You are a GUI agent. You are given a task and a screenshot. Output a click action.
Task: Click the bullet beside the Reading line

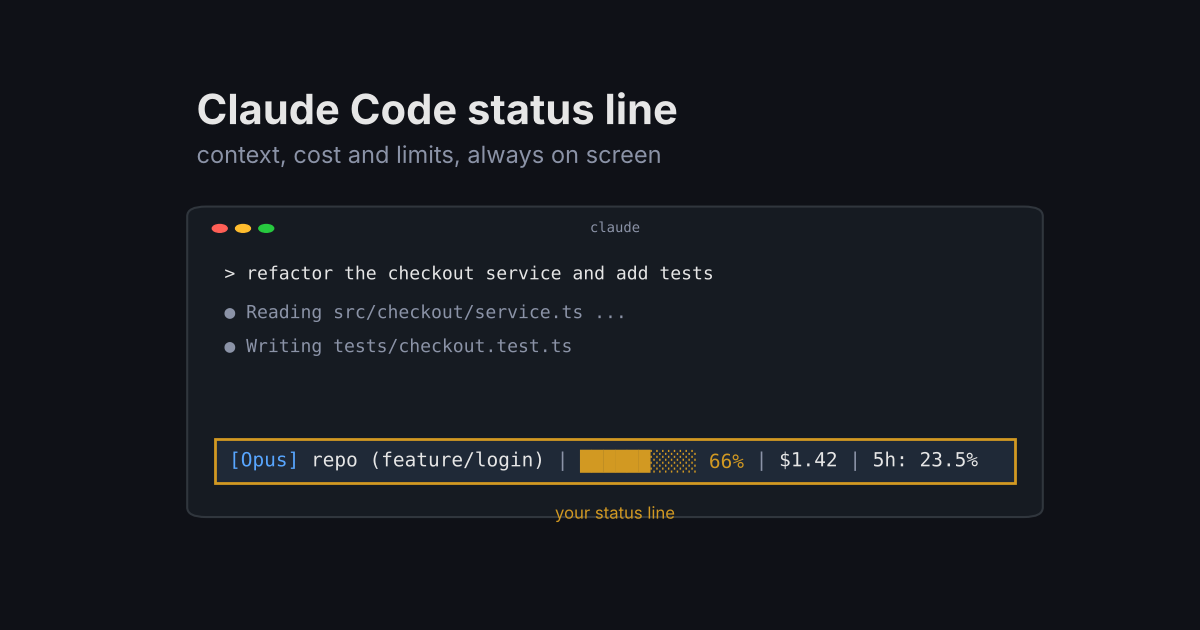(x=230, y=313)
